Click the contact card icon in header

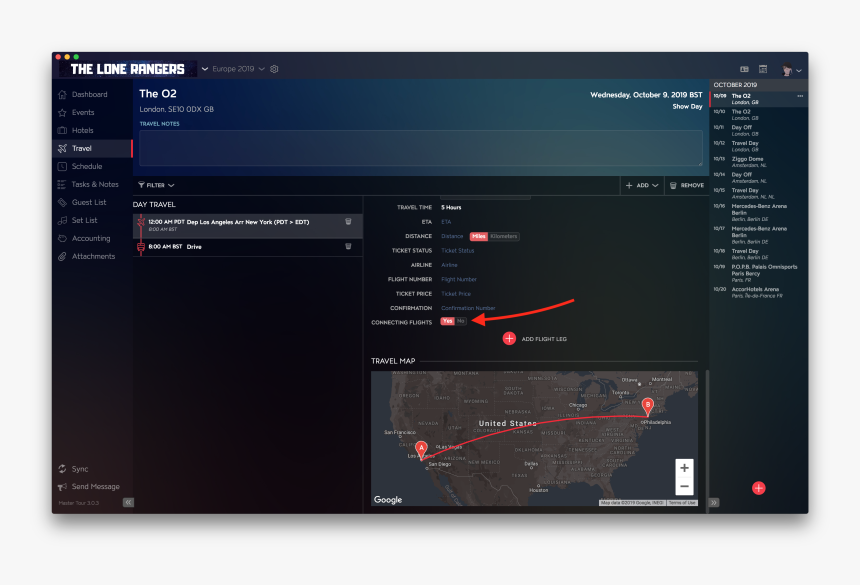pos(744,69)
